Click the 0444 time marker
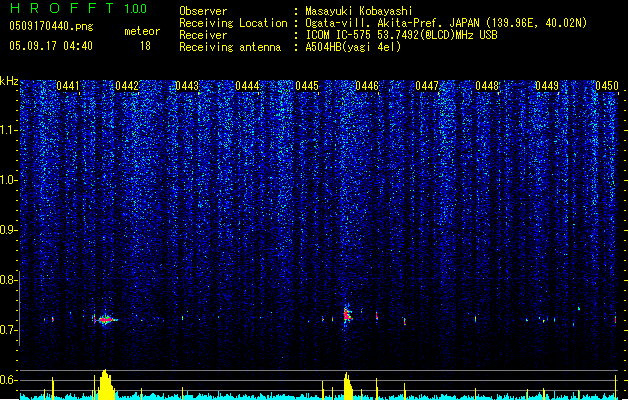The image size is (629, 400). 247,86
